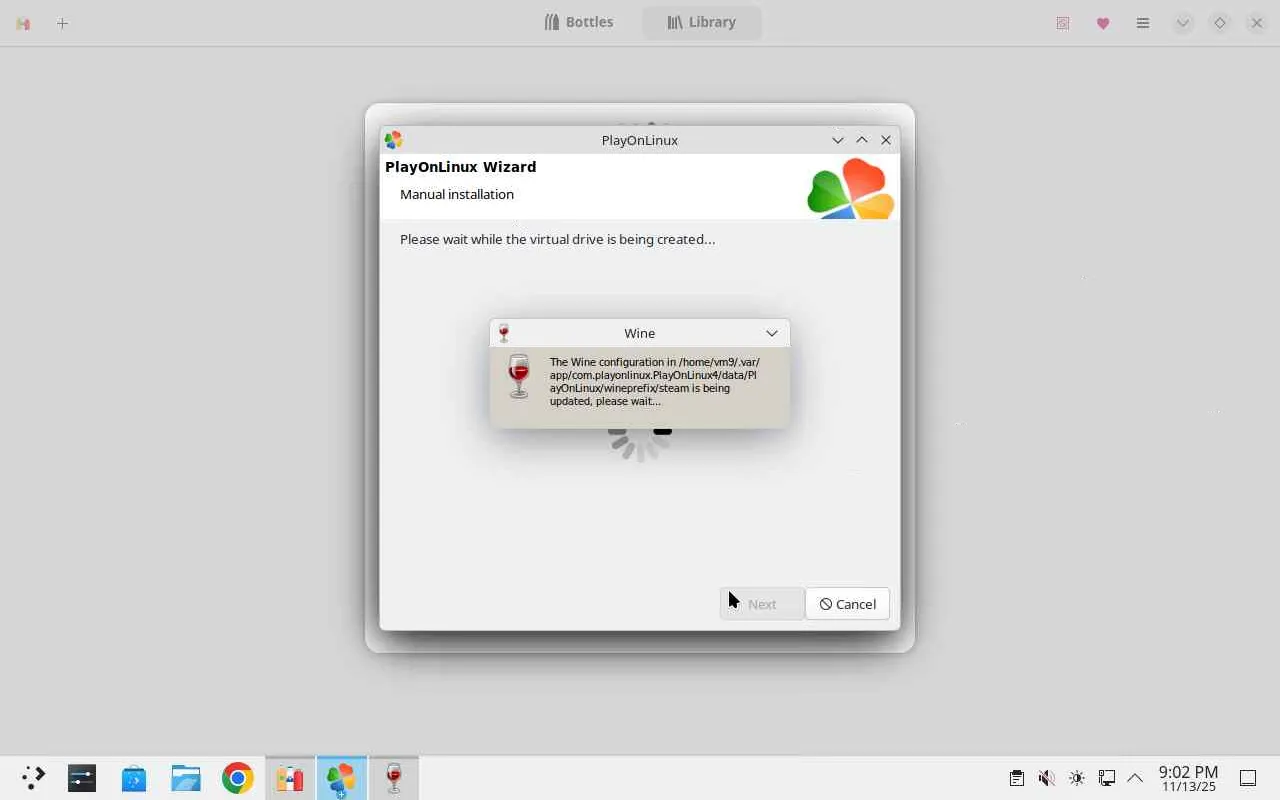This screenshot has height=800, width=1280.
Task: Open the application launcher in the taskbar
Action: pyautogui.click(x=33, y=778)
